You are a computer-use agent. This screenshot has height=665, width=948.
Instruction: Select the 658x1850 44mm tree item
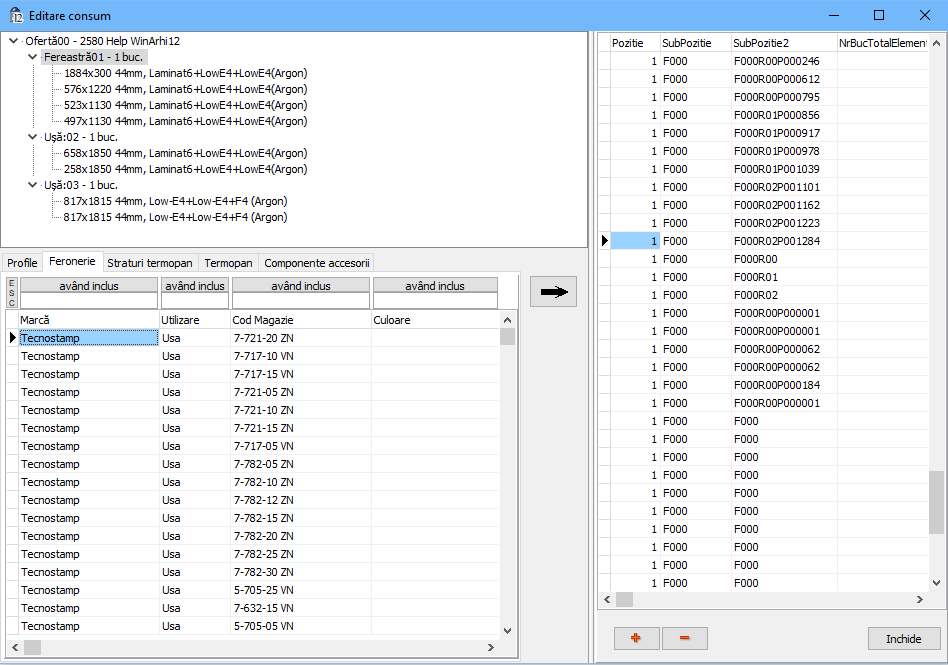tap(185, 153)
